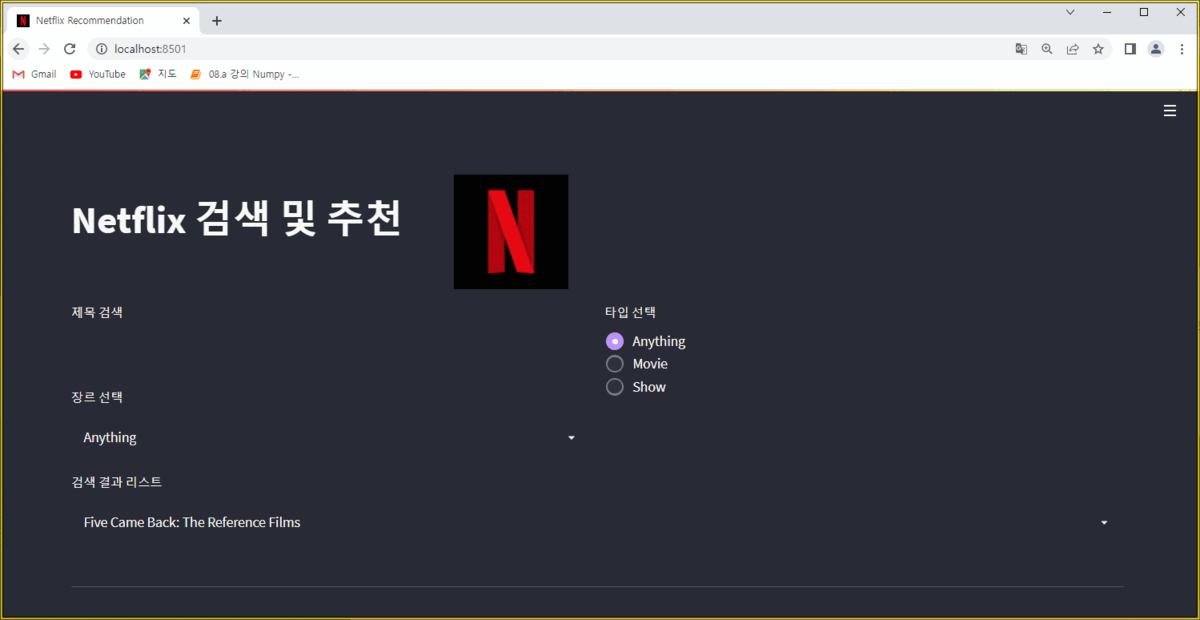This screenshot has height=620, width=1200.
Task: Bookmark the page with the star icon
Action: (x=1096, y=48)
